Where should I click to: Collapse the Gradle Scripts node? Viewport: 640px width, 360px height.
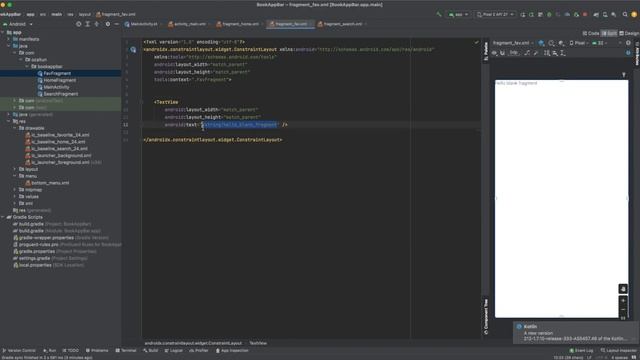click(3, 217)
